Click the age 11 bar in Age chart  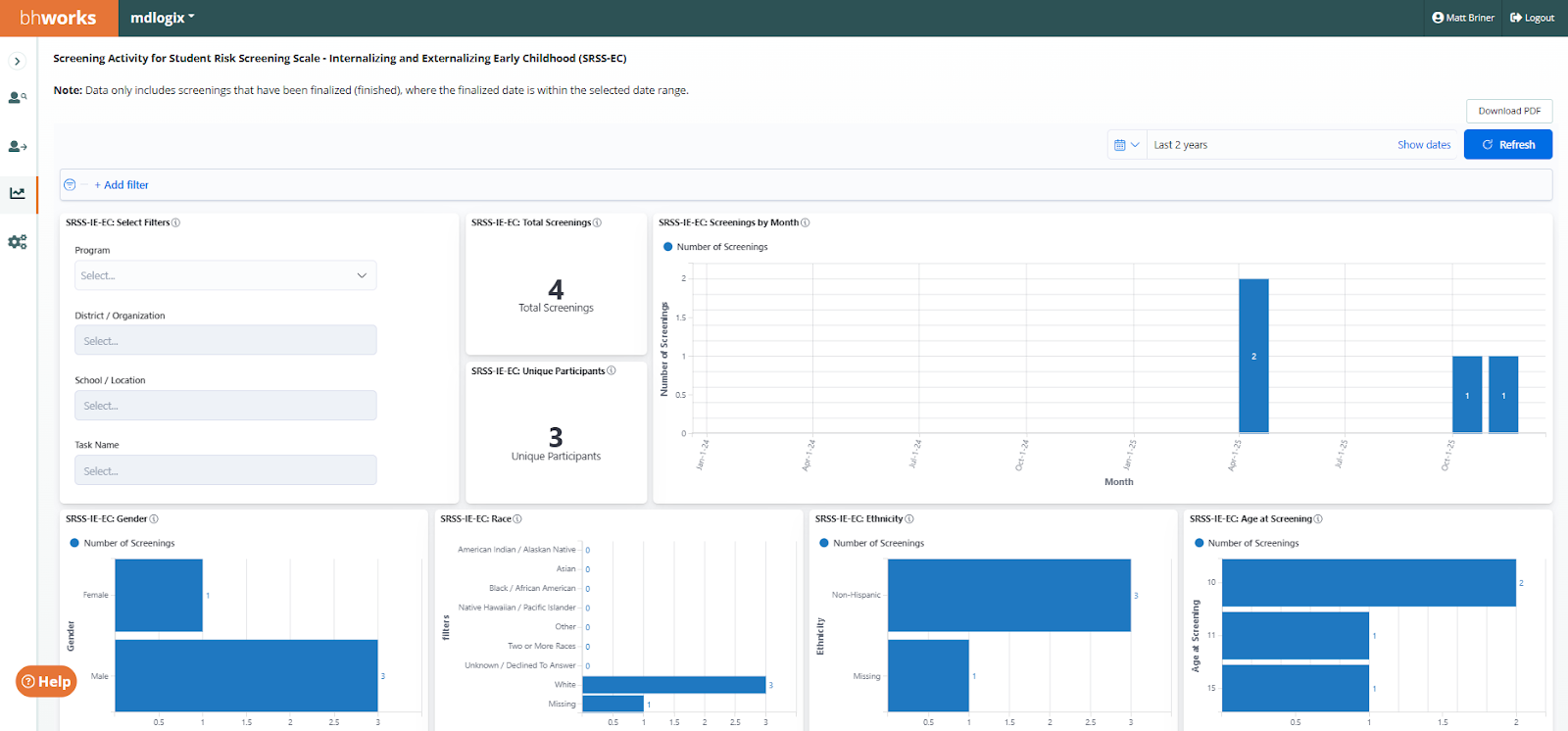tap(1296, 635)
